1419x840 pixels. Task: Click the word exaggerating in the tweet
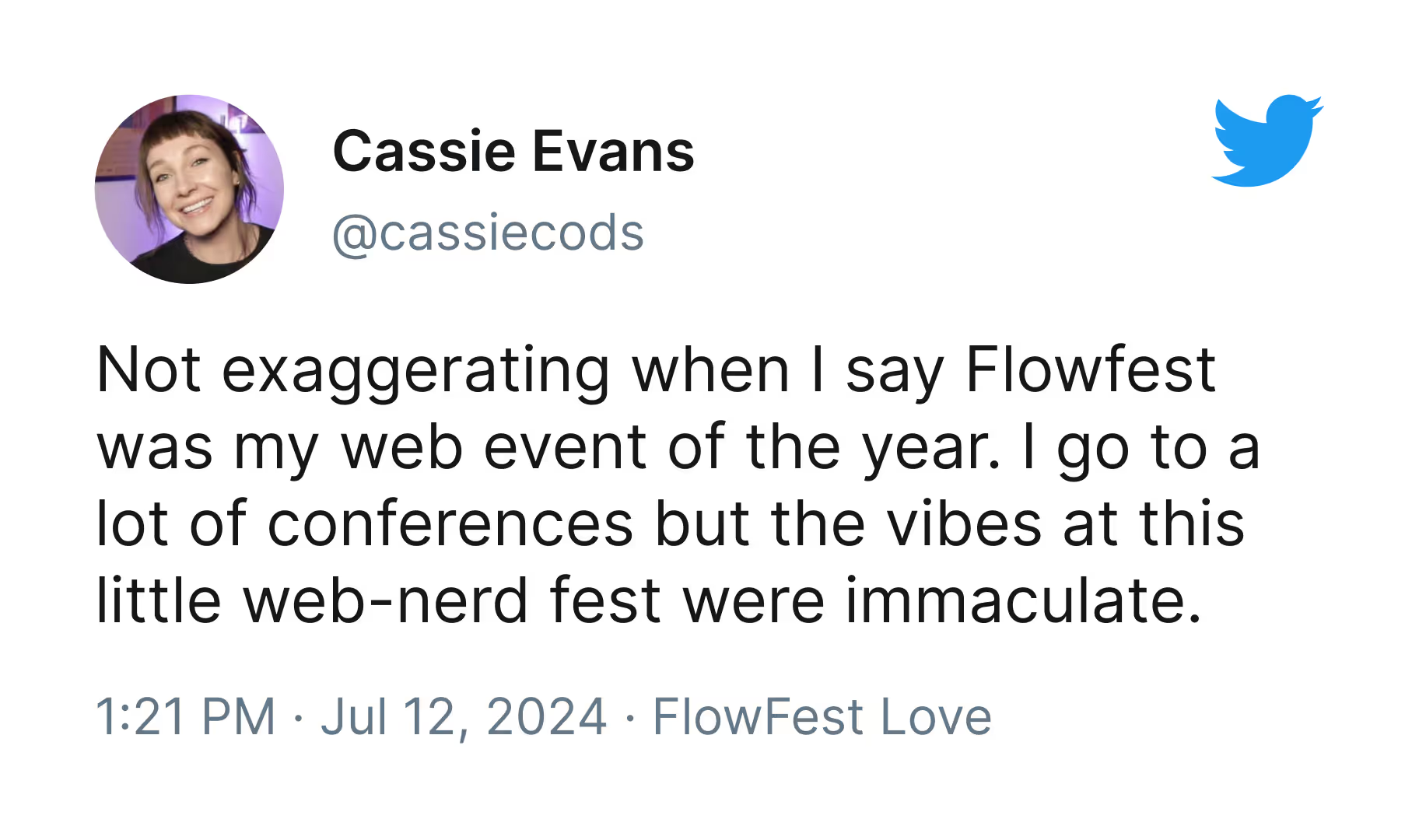pyautogui.click(x=416, y=372)
